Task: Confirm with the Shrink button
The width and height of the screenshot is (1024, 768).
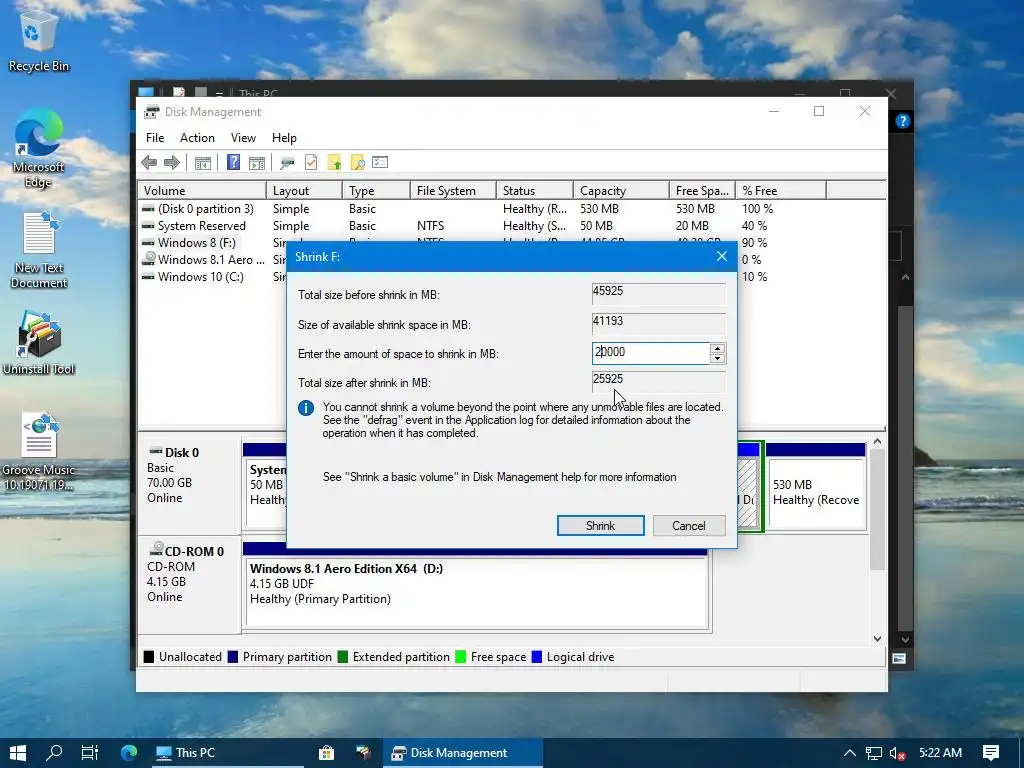Action: tap(600, 526)
